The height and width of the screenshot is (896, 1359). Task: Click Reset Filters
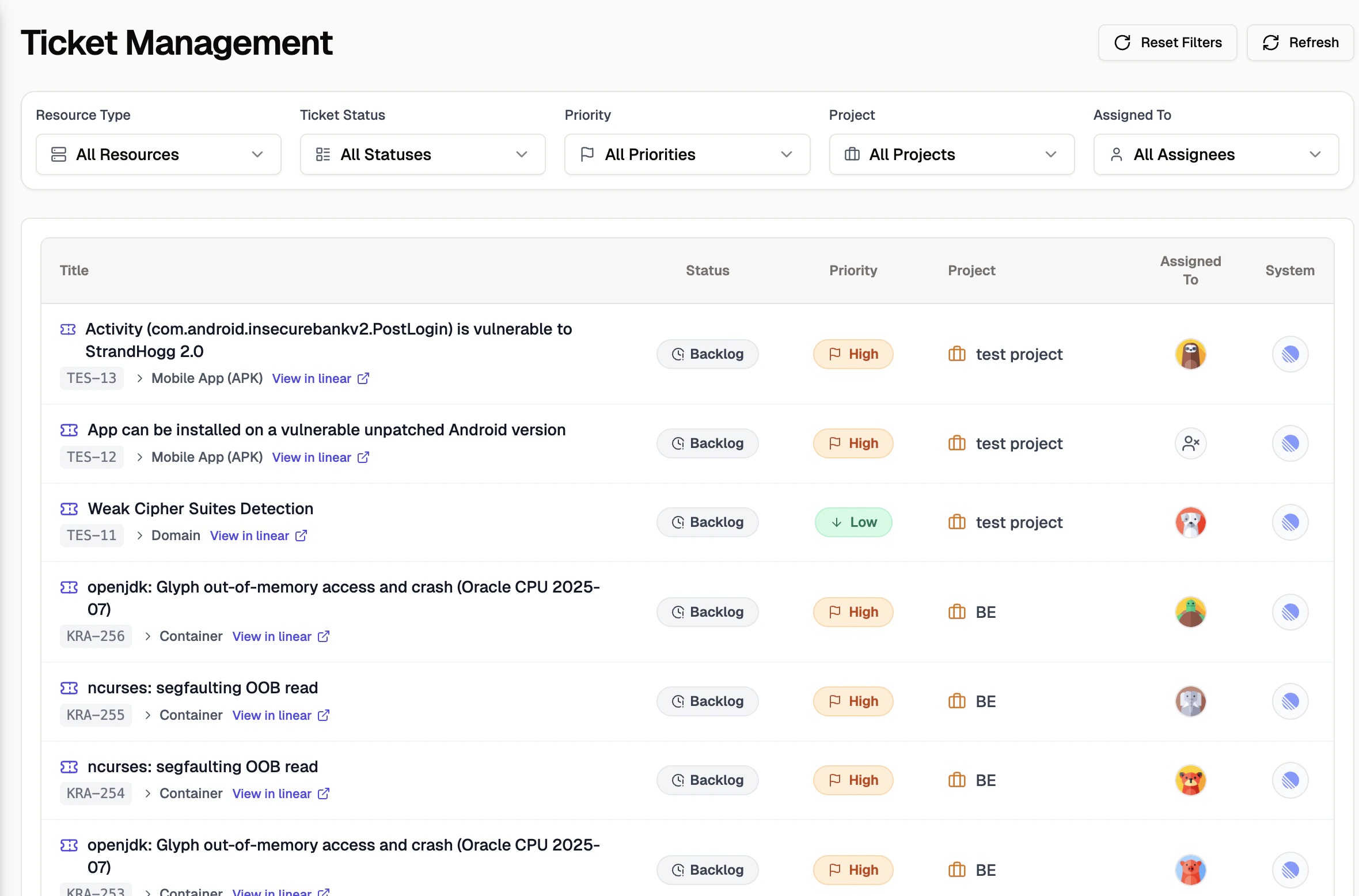point(1167,42)
